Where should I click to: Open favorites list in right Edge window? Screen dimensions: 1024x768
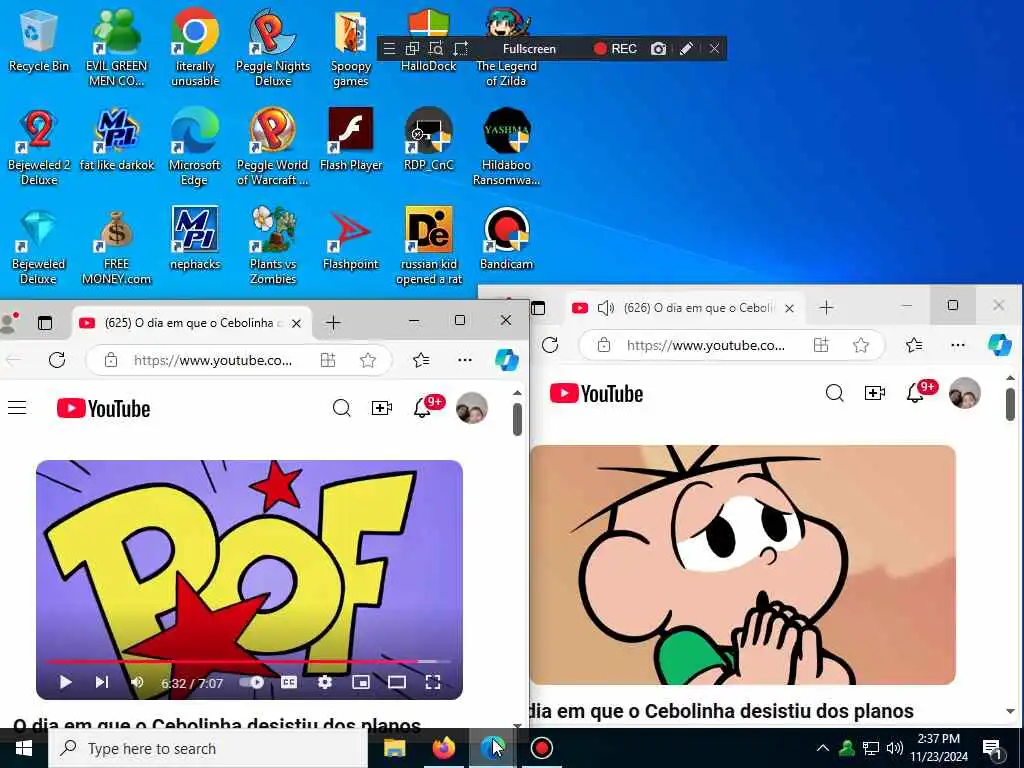click(x=914, y=345)
